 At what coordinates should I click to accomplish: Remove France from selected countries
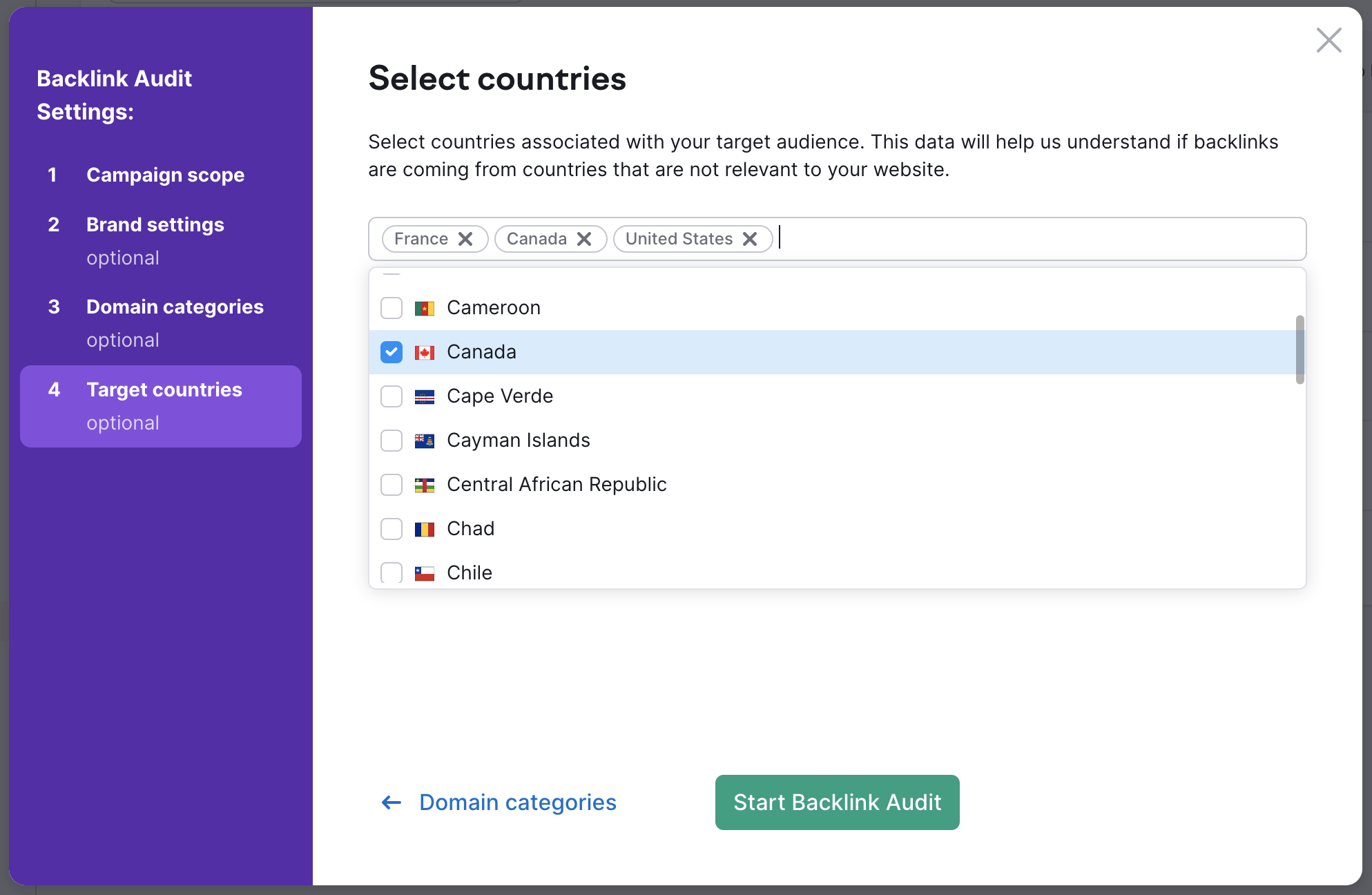[465, 239]
